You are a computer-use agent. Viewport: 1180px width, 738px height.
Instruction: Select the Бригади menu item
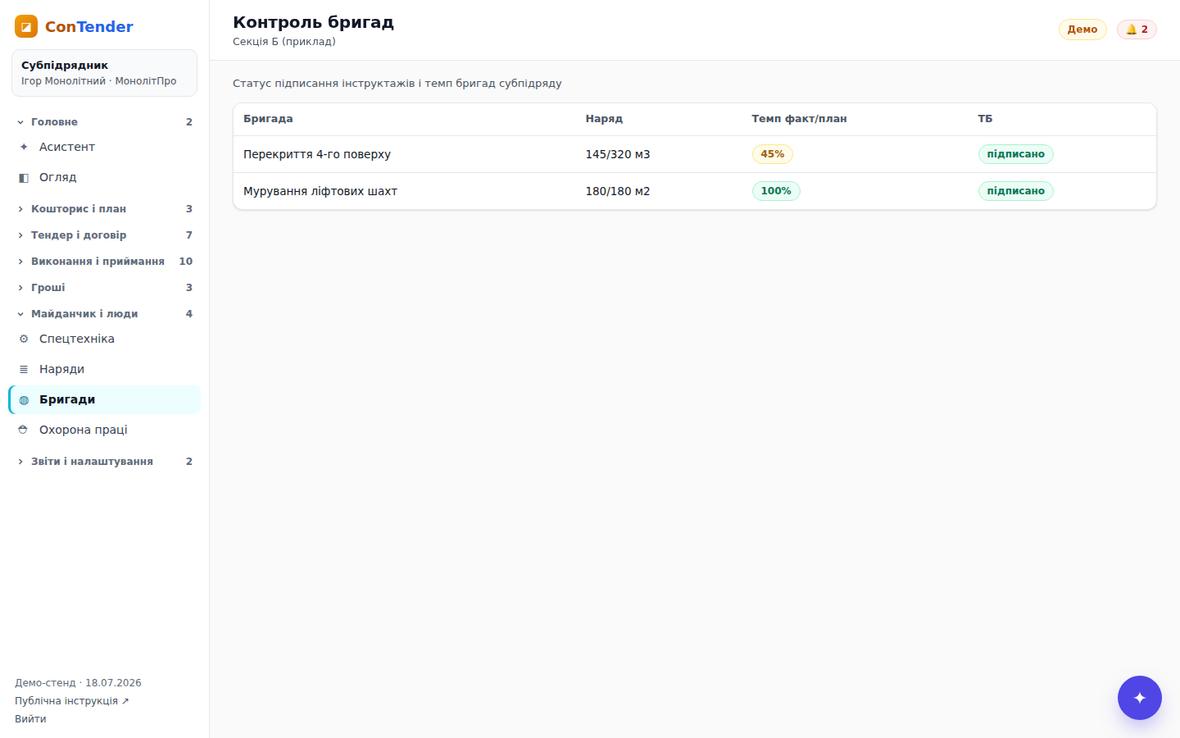tap(104, 400)
